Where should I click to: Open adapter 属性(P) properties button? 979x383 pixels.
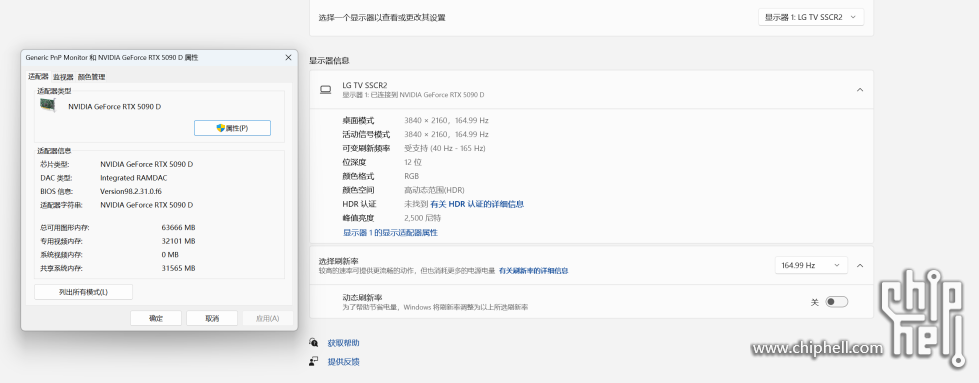point(232,127)
